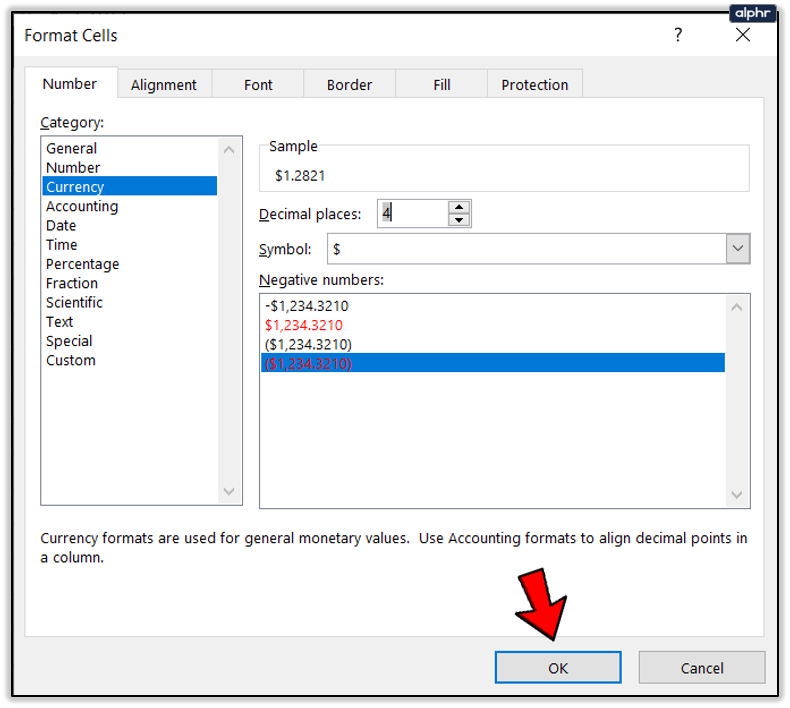Select the Date category
790x708 pixels.
point(130,225)
